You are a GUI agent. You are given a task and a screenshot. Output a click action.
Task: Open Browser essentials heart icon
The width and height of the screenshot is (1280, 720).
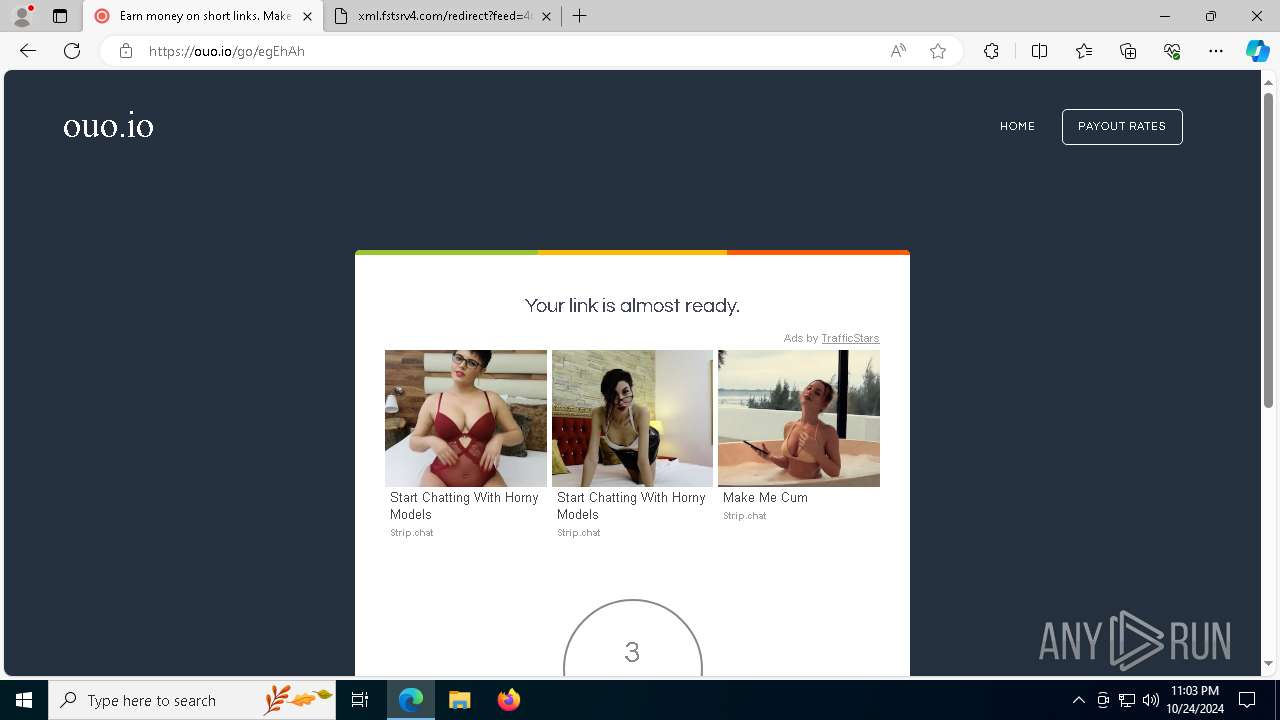click(1172, 51)
